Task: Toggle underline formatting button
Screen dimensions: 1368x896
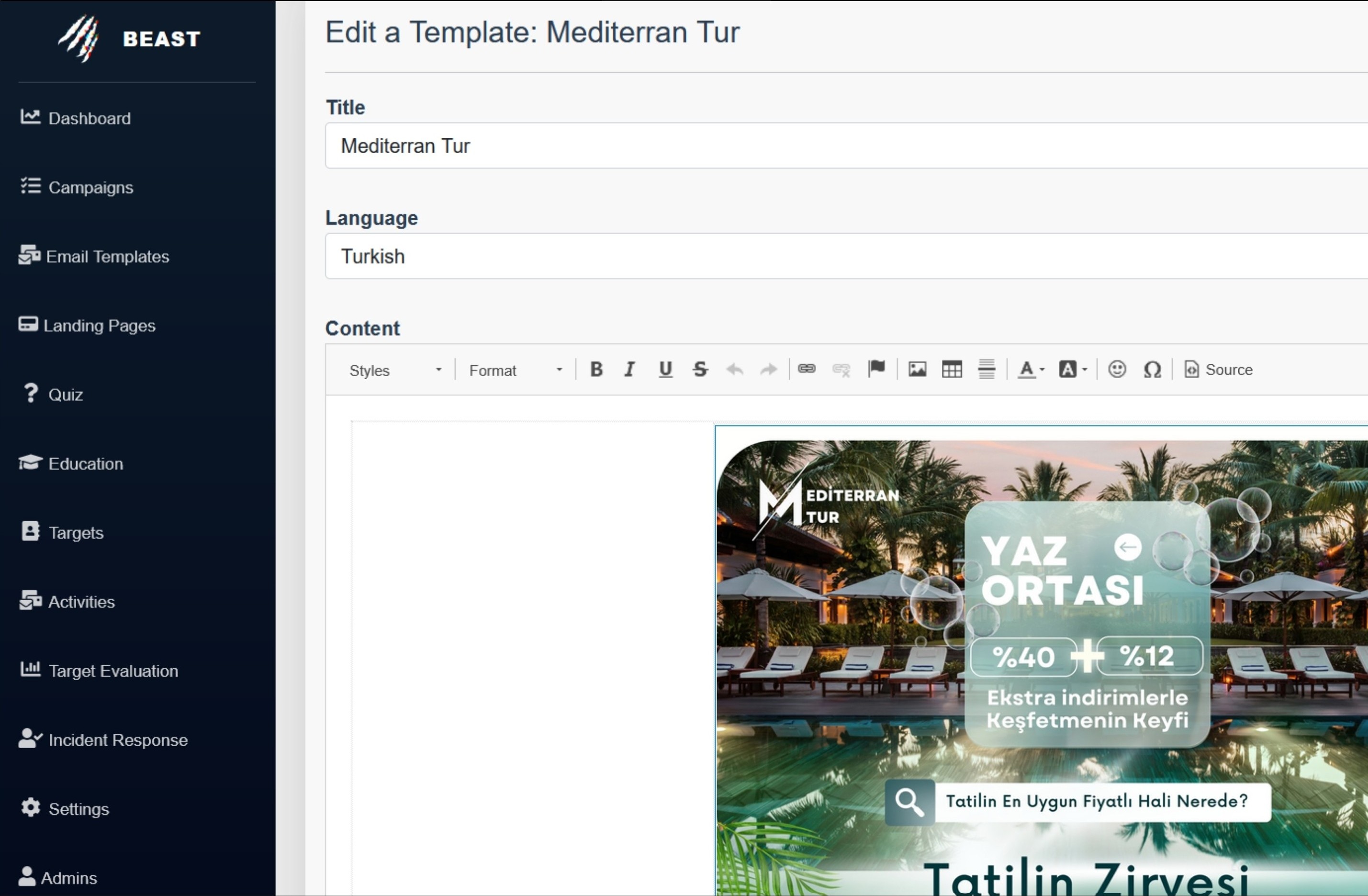Action: 665,370
